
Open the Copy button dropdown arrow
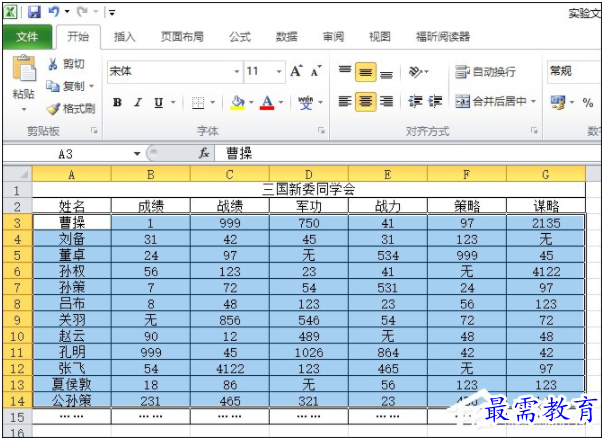point(92,86)
